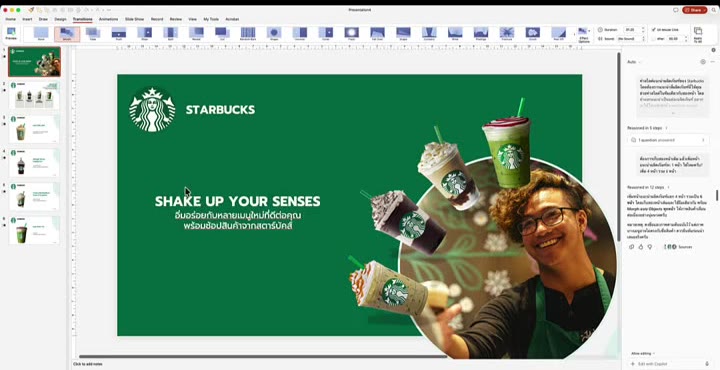Select the Cut transition

pyautogui.click(x=222, y=34)
